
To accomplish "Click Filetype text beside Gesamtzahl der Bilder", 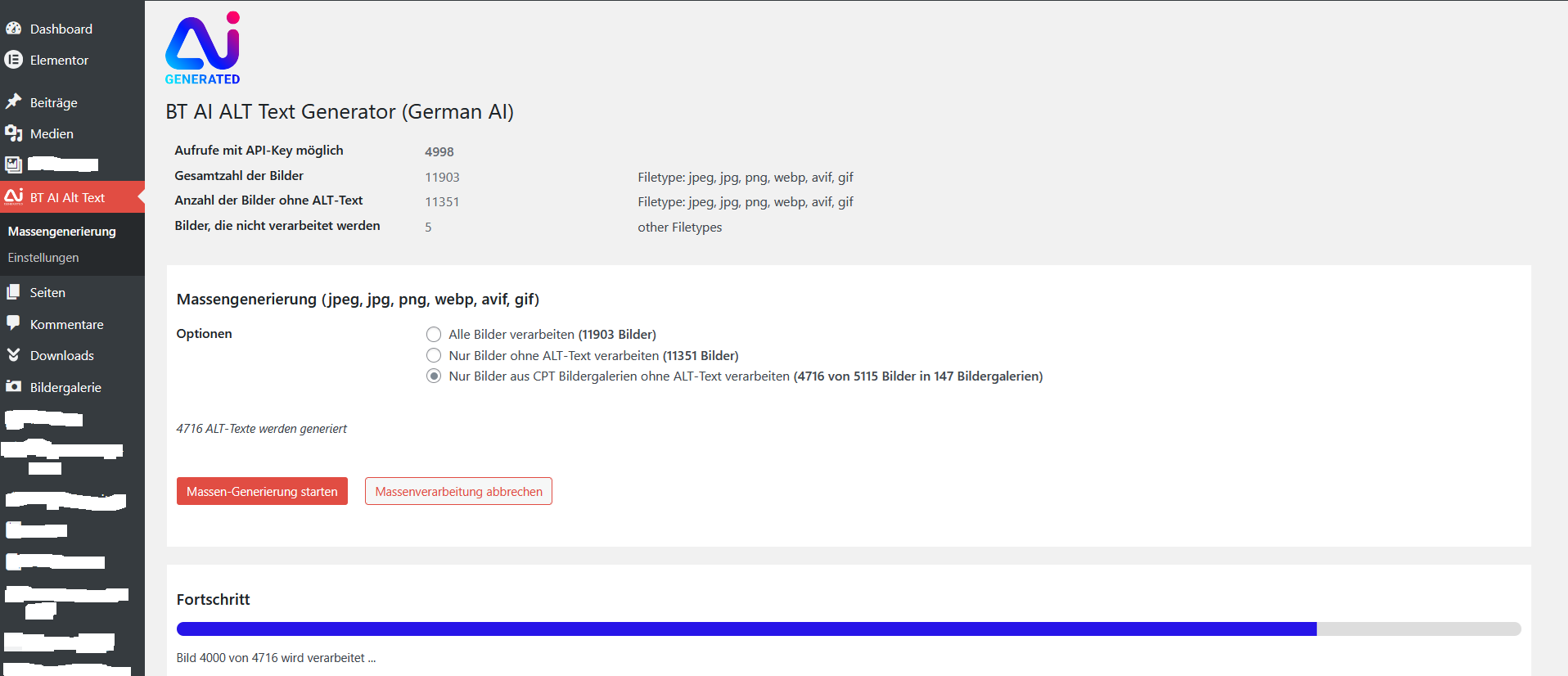I will pyautogui.click(x=746, y=177).
